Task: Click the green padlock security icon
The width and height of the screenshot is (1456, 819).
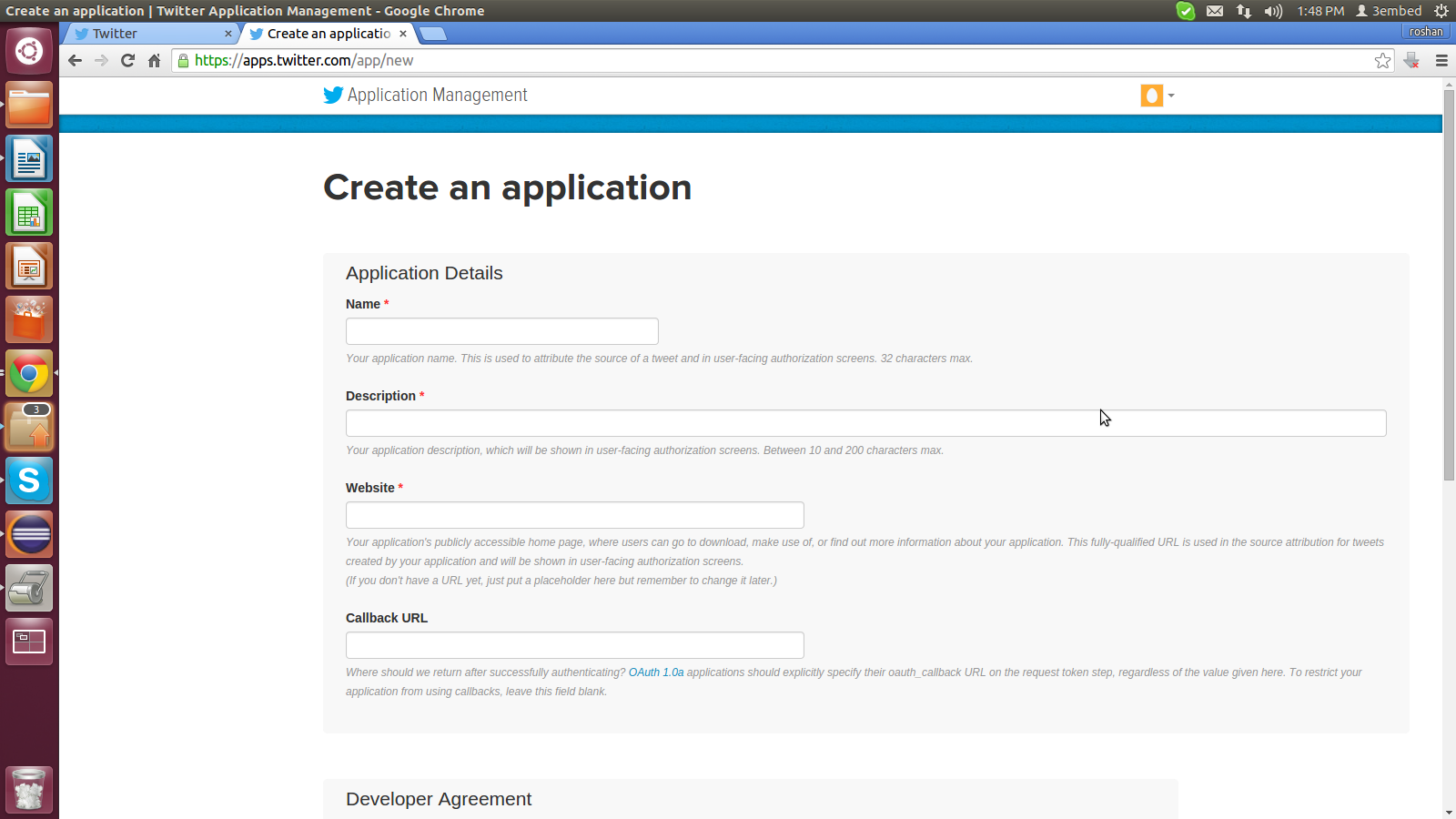Action: (183, 61)
